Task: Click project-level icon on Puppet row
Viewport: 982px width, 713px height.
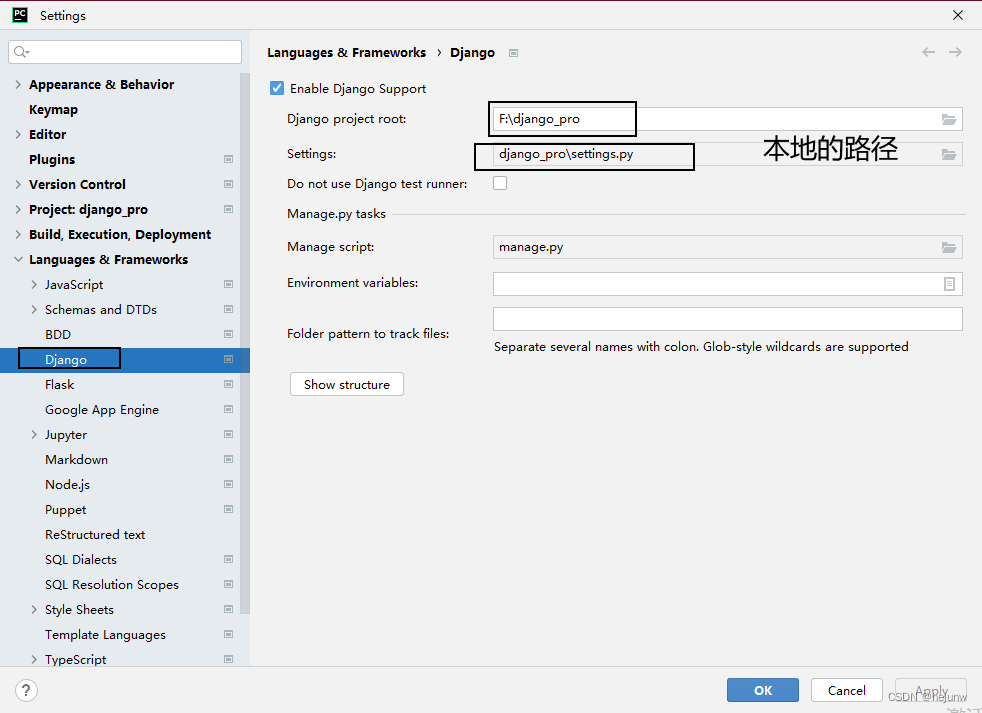Action: coord(229,509)
